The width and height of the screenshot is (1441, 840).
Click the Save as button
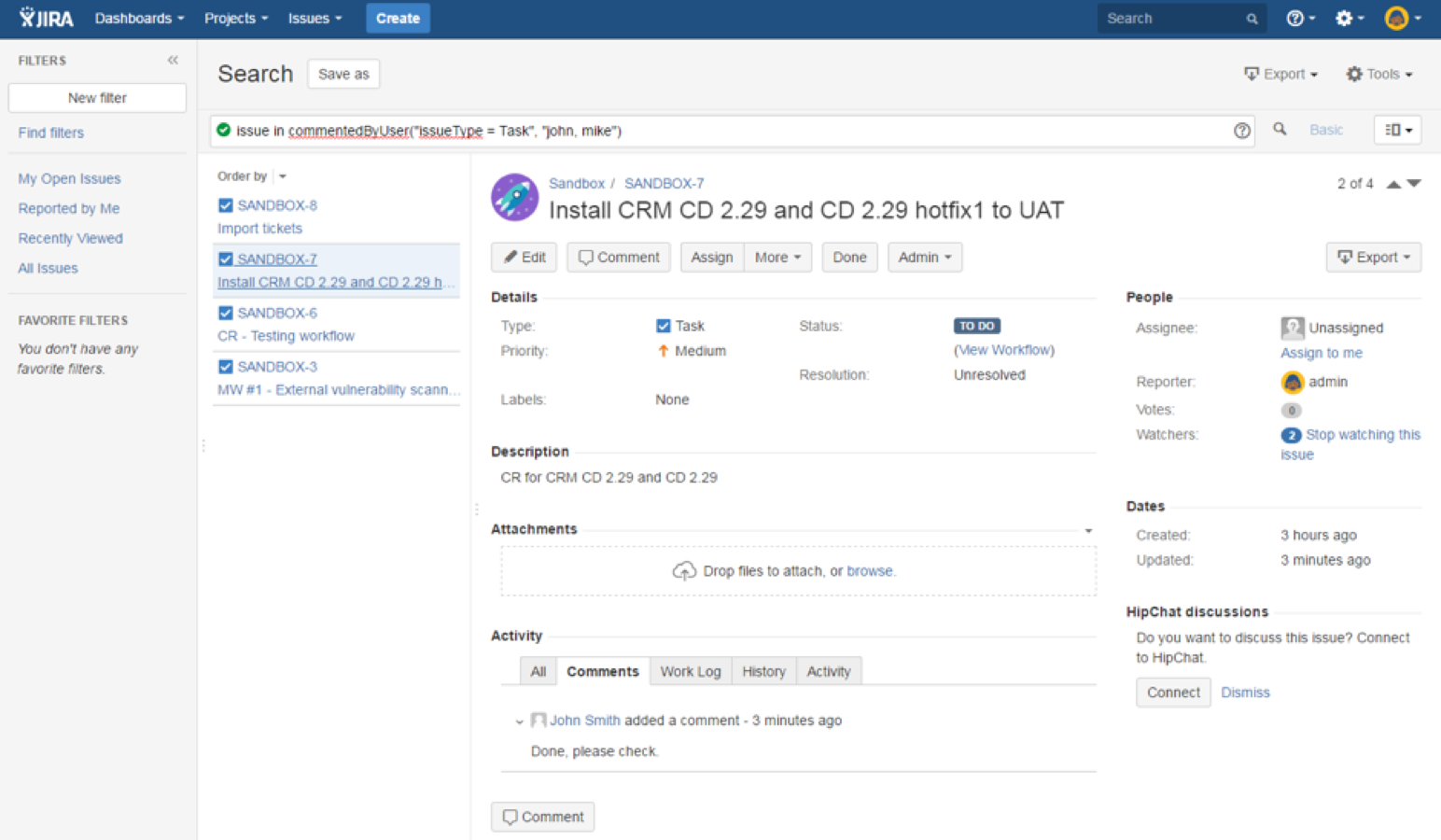click(x=343, y=74)
